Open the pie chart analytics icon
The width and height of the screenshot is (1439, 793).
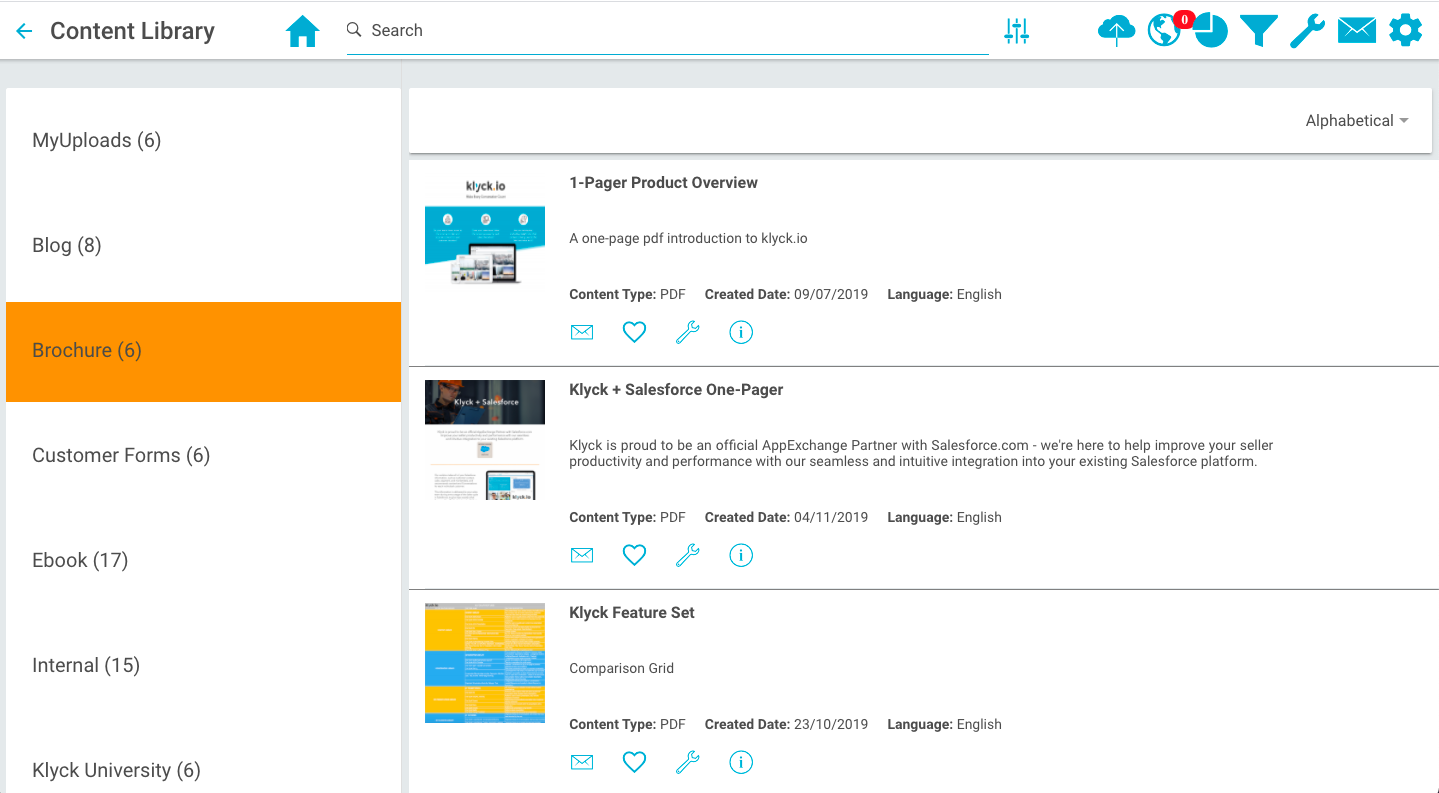coord(1212,31)
